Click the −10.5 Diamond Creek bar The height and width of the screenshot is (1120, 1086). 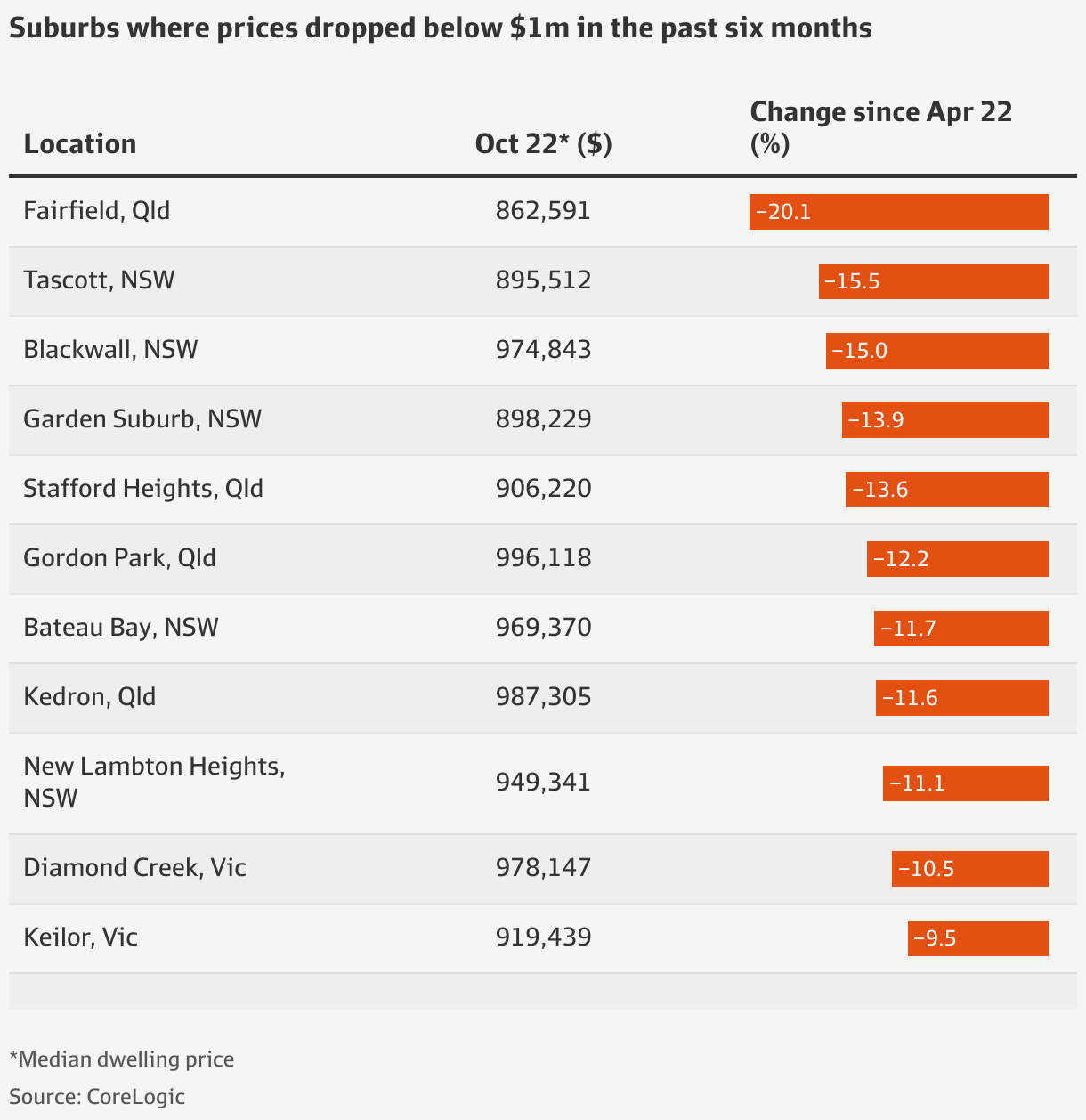970,869
